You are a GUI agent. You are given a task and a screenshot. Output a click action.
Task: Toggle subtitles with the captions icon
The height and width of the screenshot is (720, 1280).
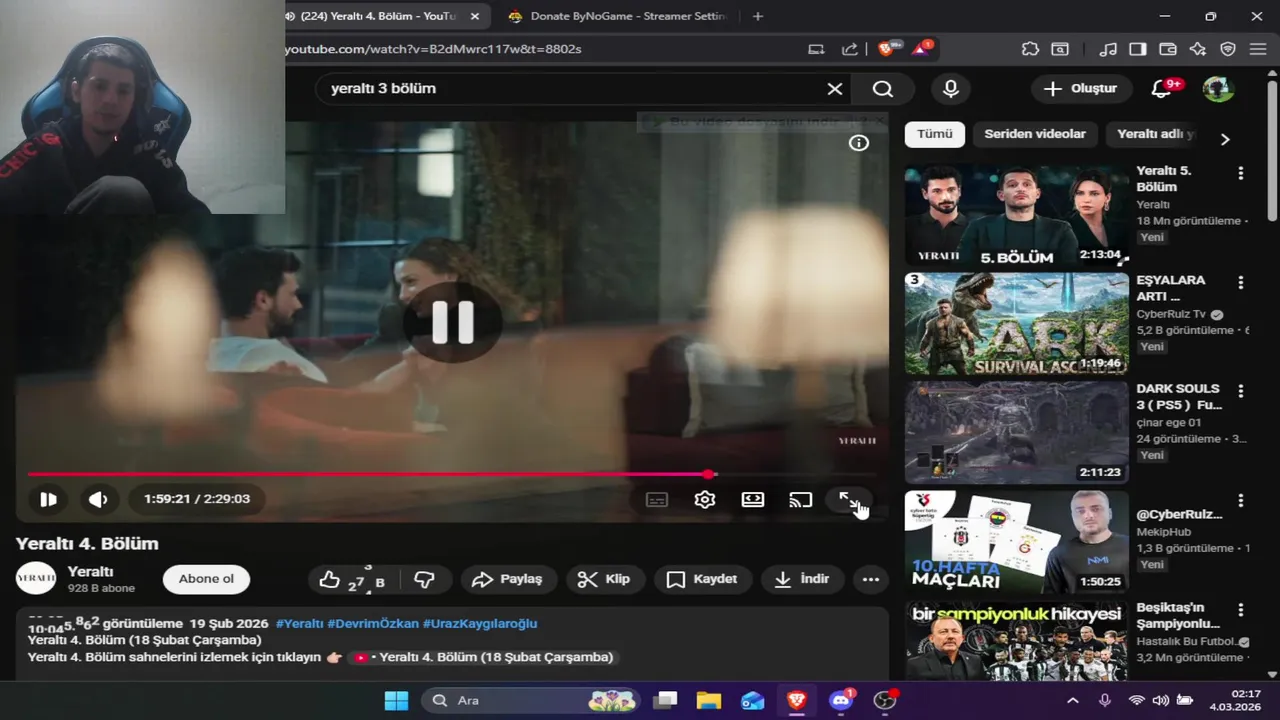pos(657,500)
